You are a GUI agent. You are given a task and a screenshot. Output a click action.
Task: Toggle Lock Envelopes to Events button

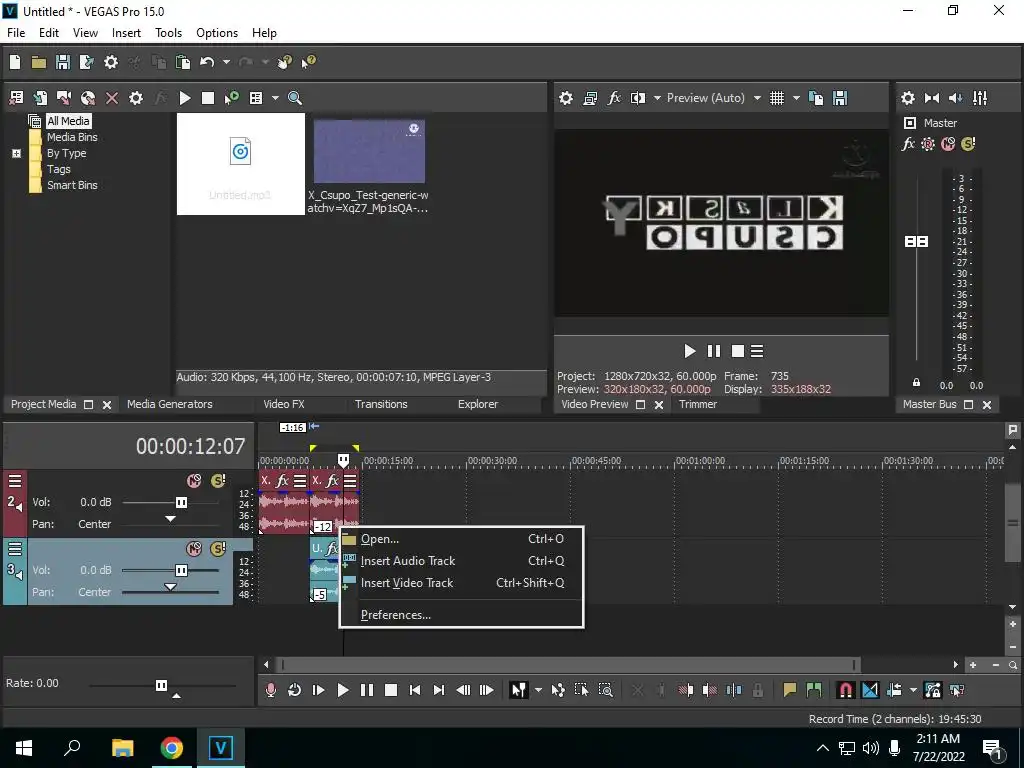tap(933, 690)
